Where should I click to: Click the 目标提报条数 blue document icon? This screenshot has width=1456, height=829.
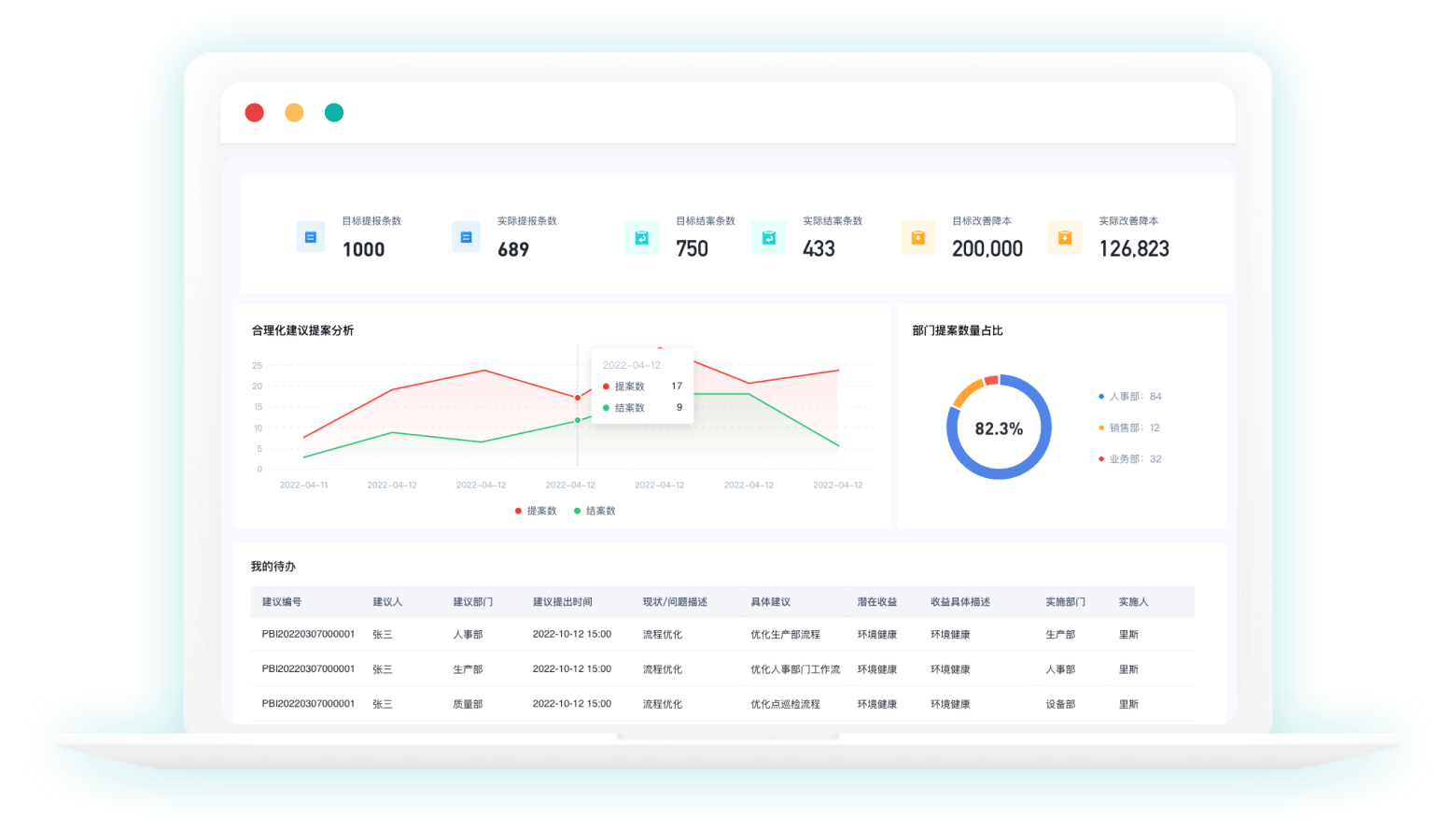coord(310,237)
